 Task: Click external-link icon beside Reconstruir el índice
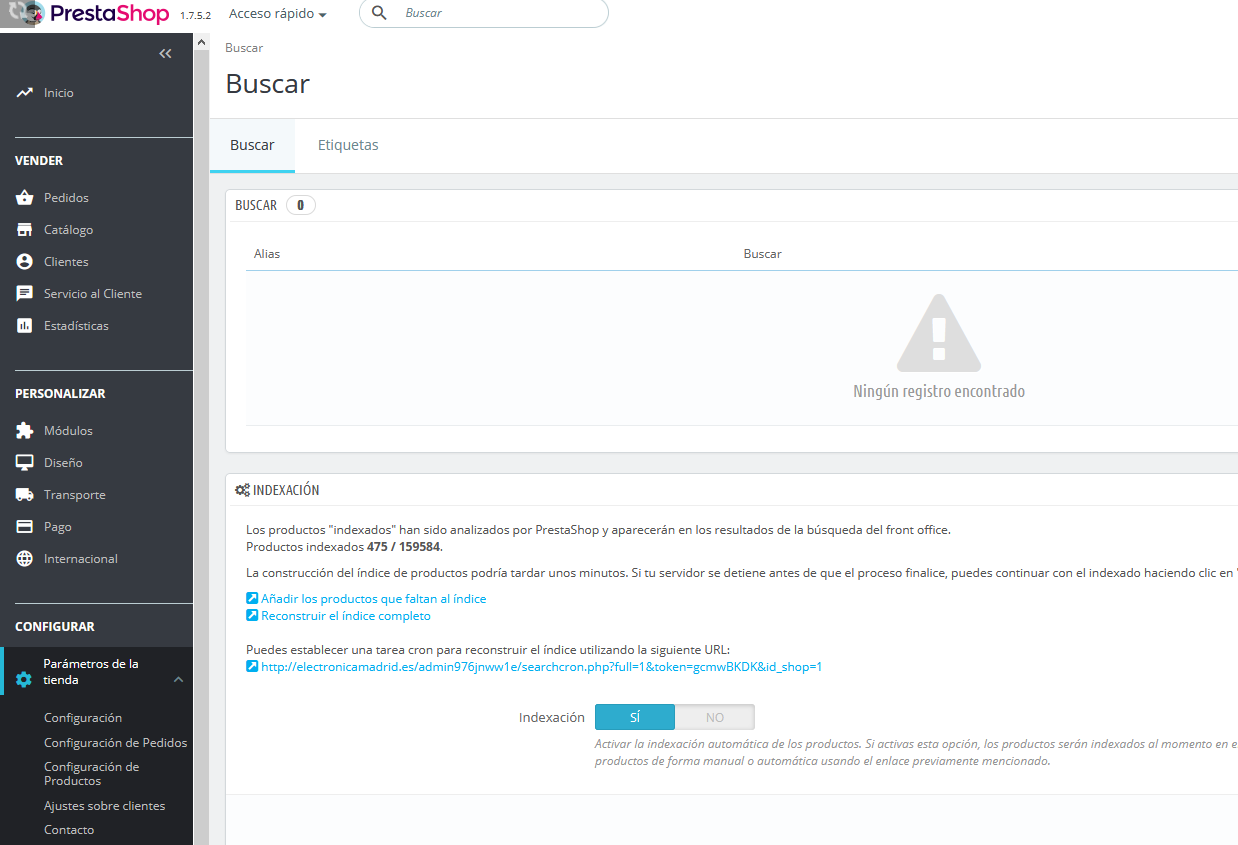pos(252,616)
